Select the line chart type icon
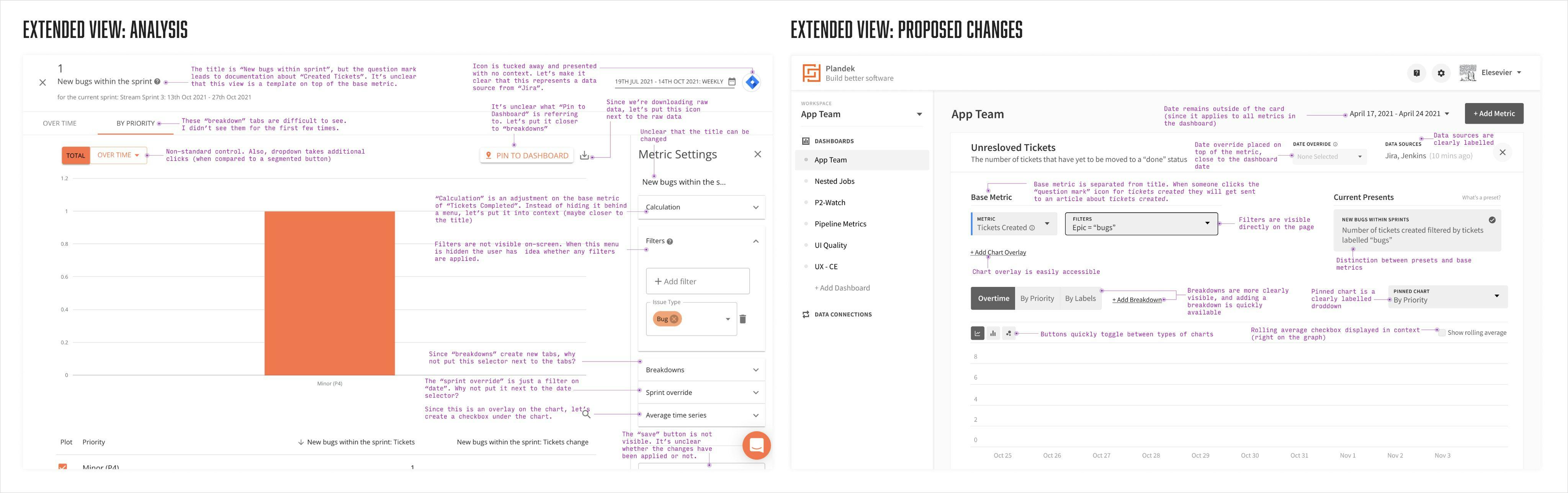 [977, 333]
